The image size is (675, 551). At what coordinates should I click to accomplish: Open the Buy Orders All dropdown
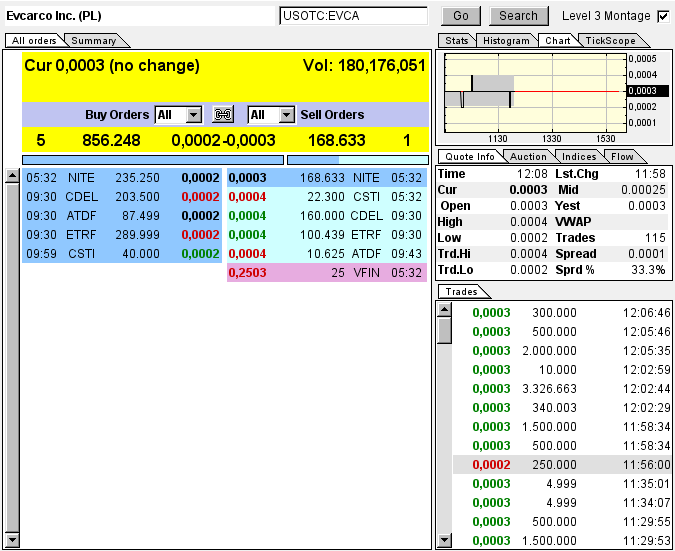(179, 115)
